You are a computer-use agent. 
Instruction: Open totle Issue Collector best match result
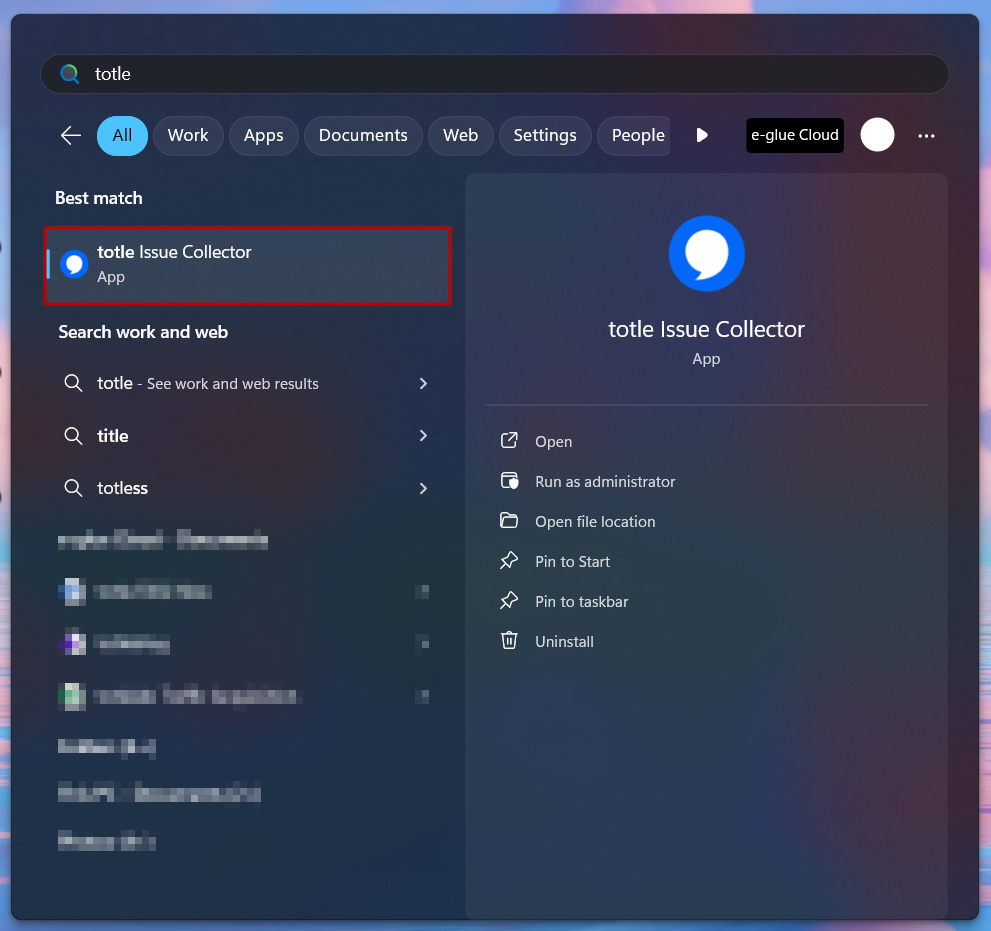click(248, 265)
